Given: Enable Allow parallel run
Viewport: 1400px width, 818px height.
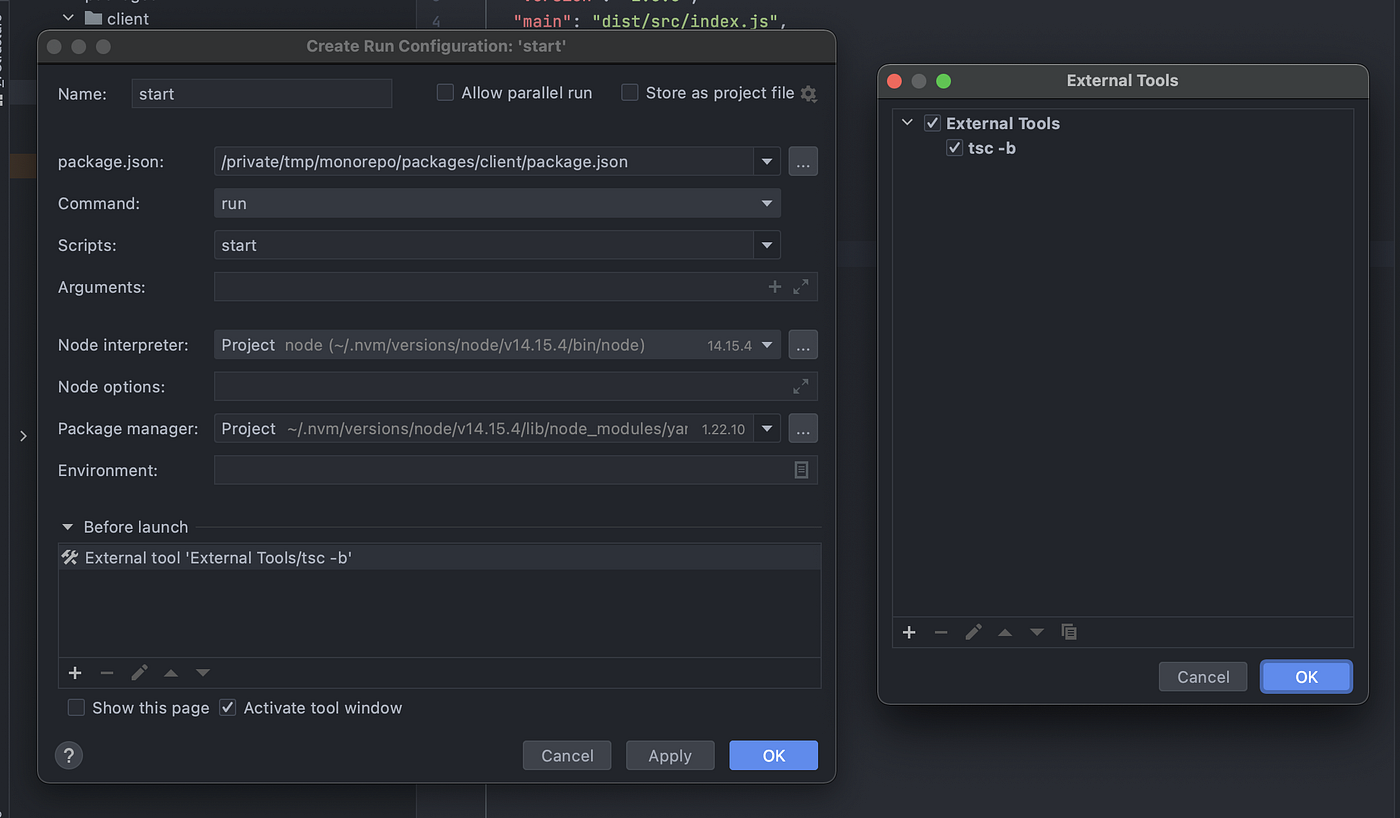Looking at the screenshot, I should point(446,93).
